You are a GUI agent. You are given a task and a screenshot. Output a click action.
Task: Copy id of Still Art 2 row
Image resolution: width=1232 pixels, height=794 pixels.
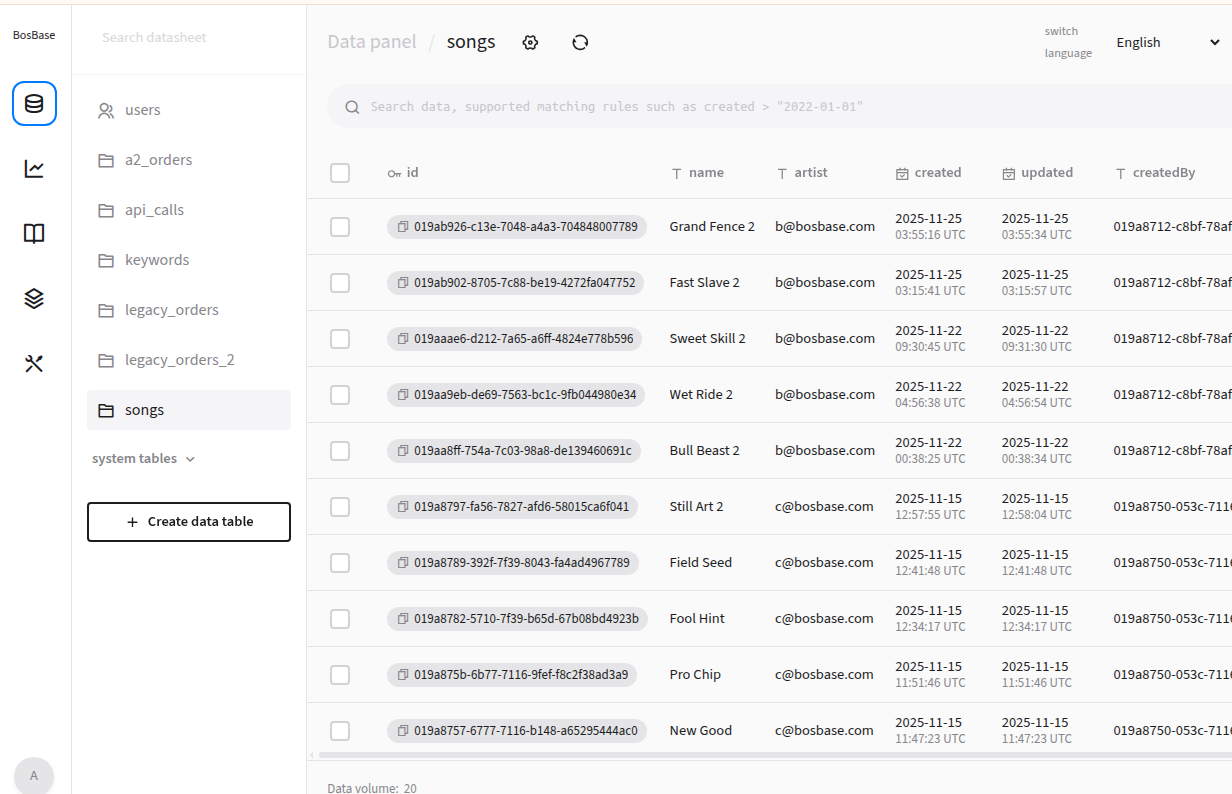pos(403,507)
